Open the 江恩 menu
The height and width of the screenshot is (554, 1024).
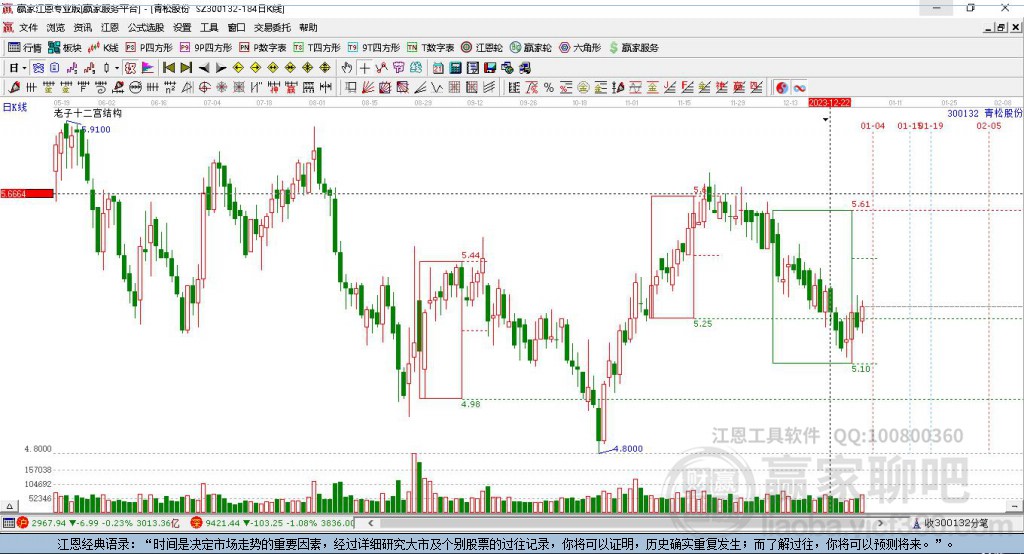tap(110, 27)
